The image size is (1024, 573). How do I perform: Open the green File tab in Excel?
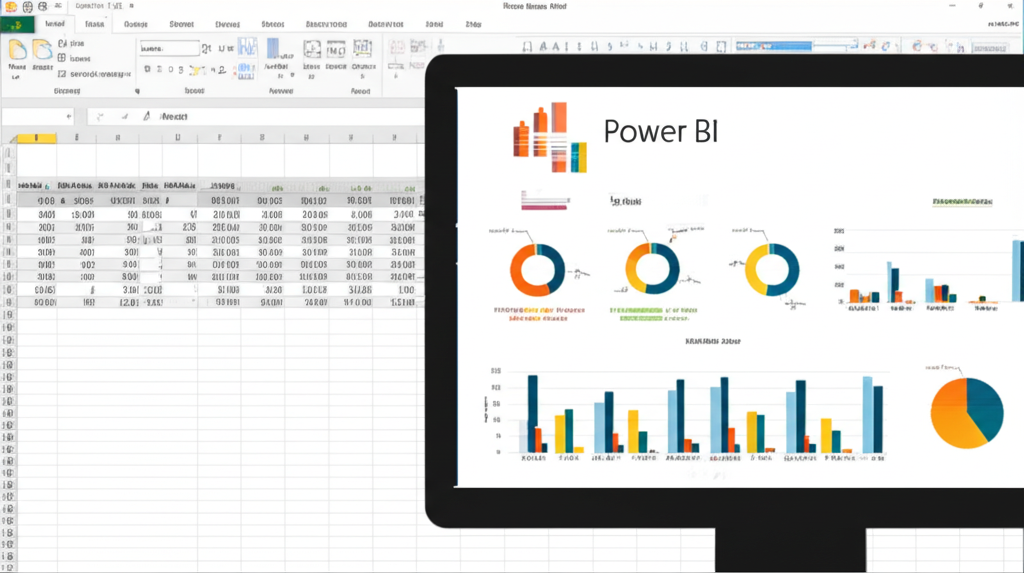coord(18,25)
